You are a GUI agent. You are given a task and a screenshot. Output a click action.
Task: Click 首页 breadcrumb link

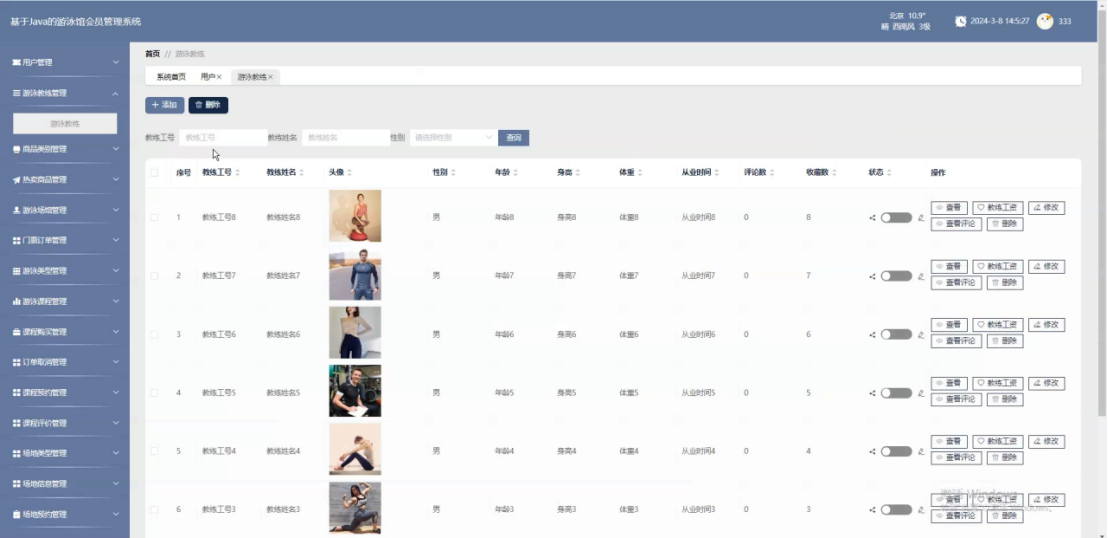point(153,54)
